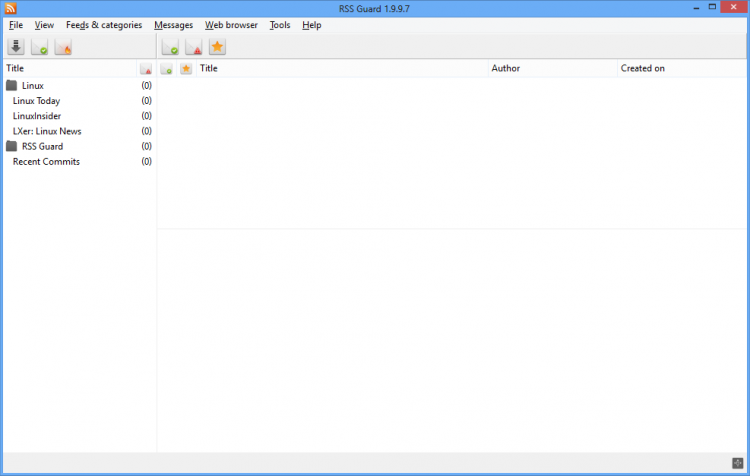Click the RSS Guard orange app icon
Image resolution: width=750 pixels, height=476 pixels.
[x=11, y=8]
